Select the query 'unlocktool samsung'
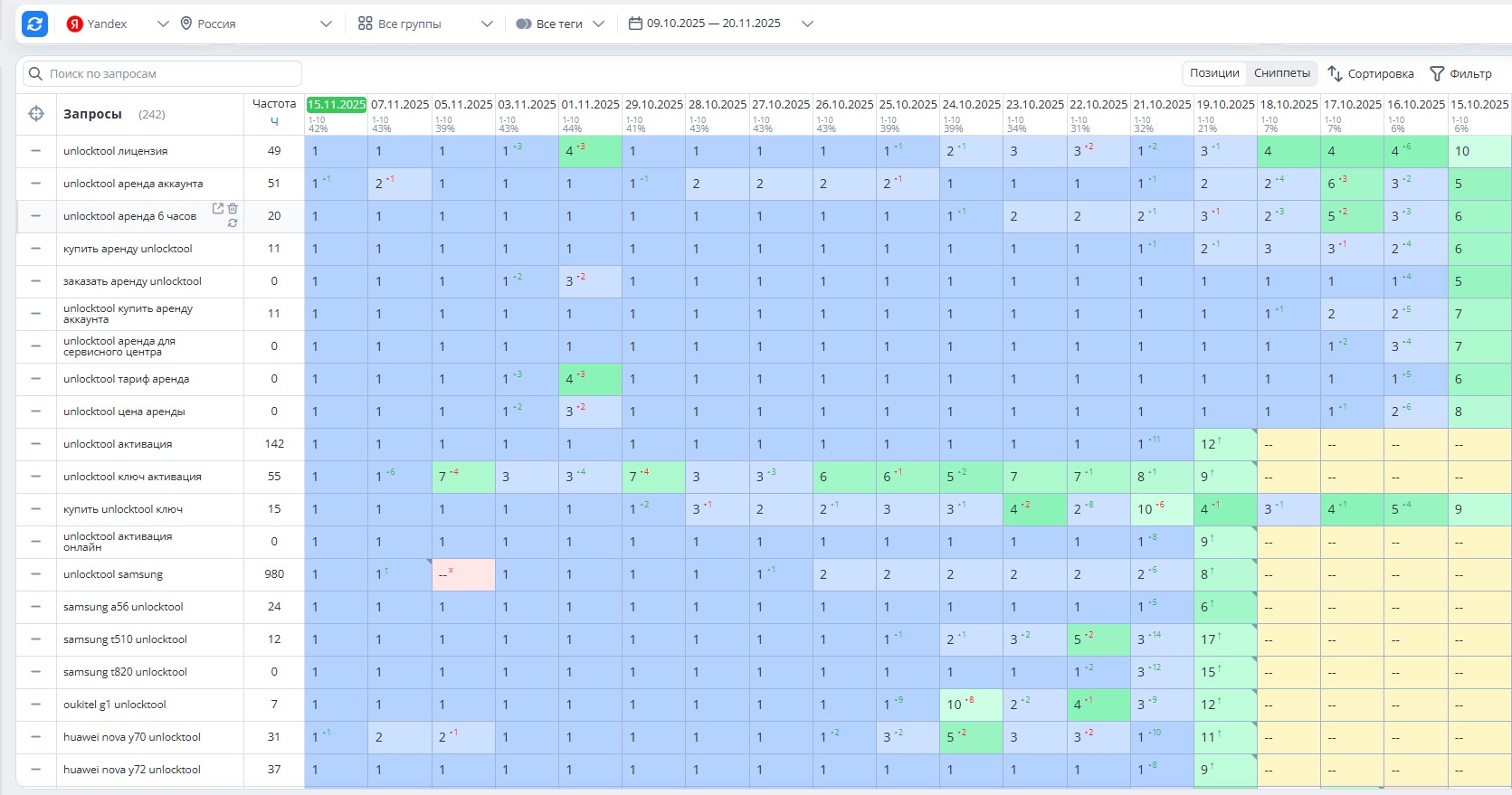 click(x=113, y=574)
